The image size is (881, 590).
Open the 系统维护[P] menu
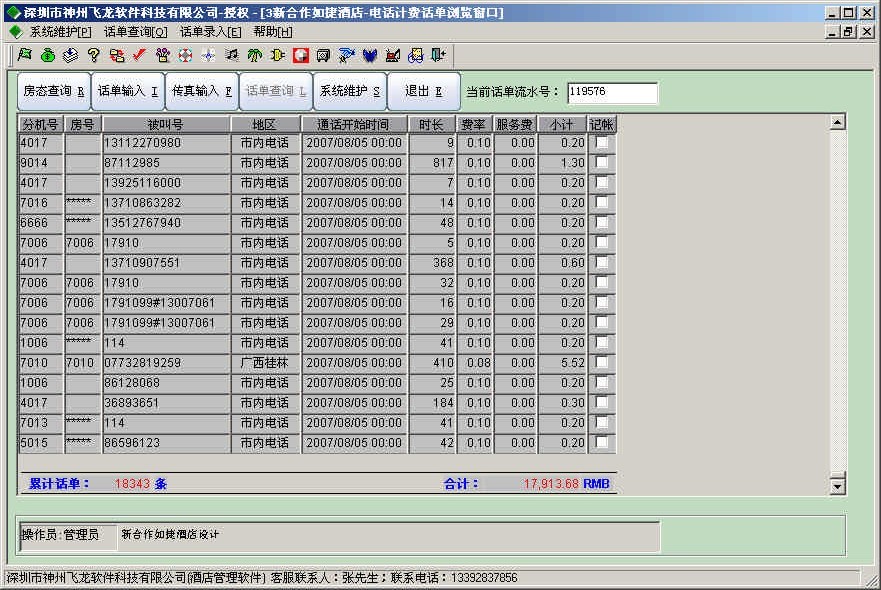[61, 32]
